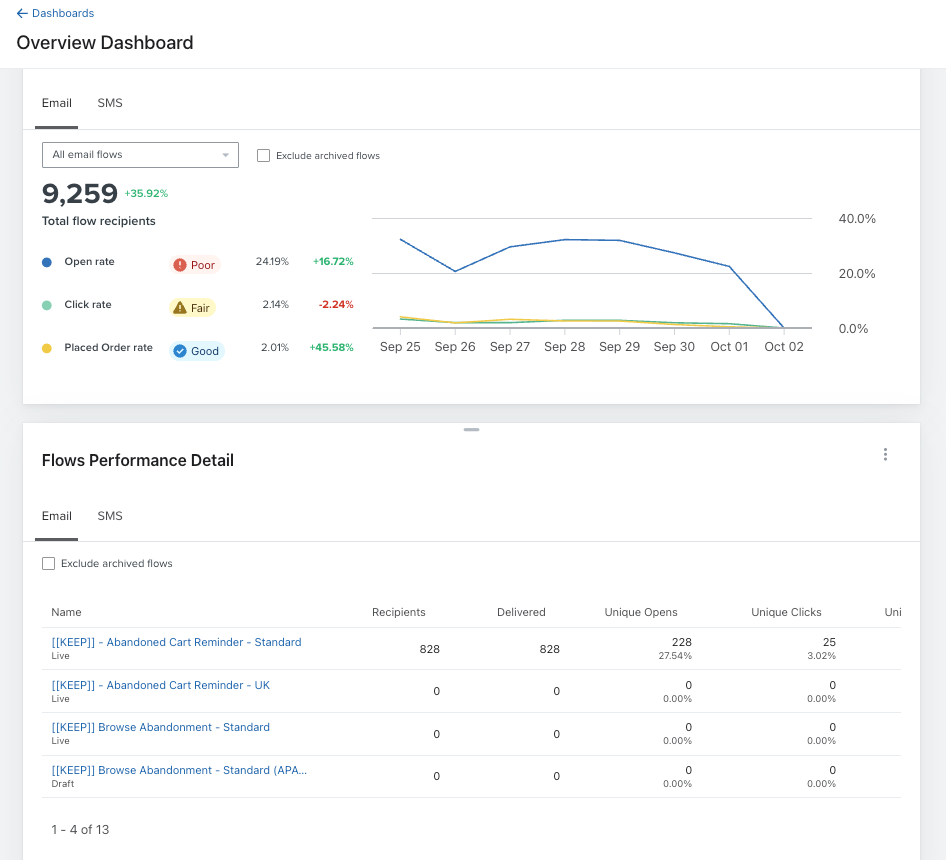Enable Exclude archived flows in chart card
Image resolution: width=946 pixels, height=860 pixels.
tap(264, 156)
